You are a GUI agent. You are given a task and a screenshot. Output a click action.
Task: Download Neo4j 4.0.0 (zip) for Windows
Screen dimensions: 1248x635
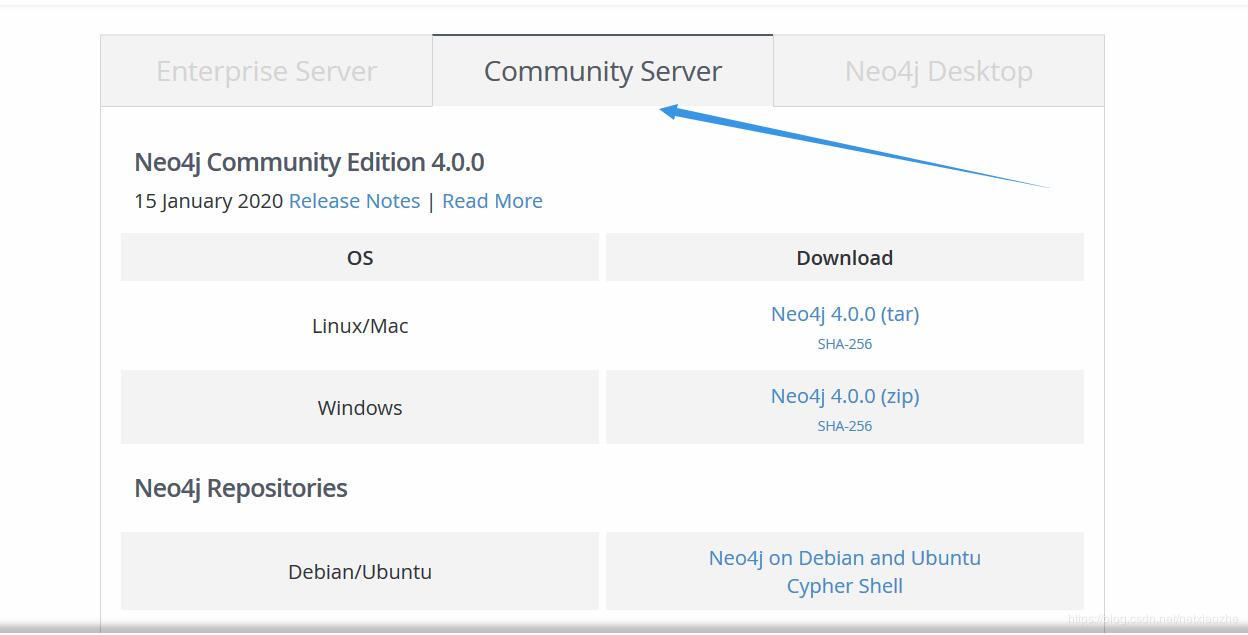pos(845,396)
